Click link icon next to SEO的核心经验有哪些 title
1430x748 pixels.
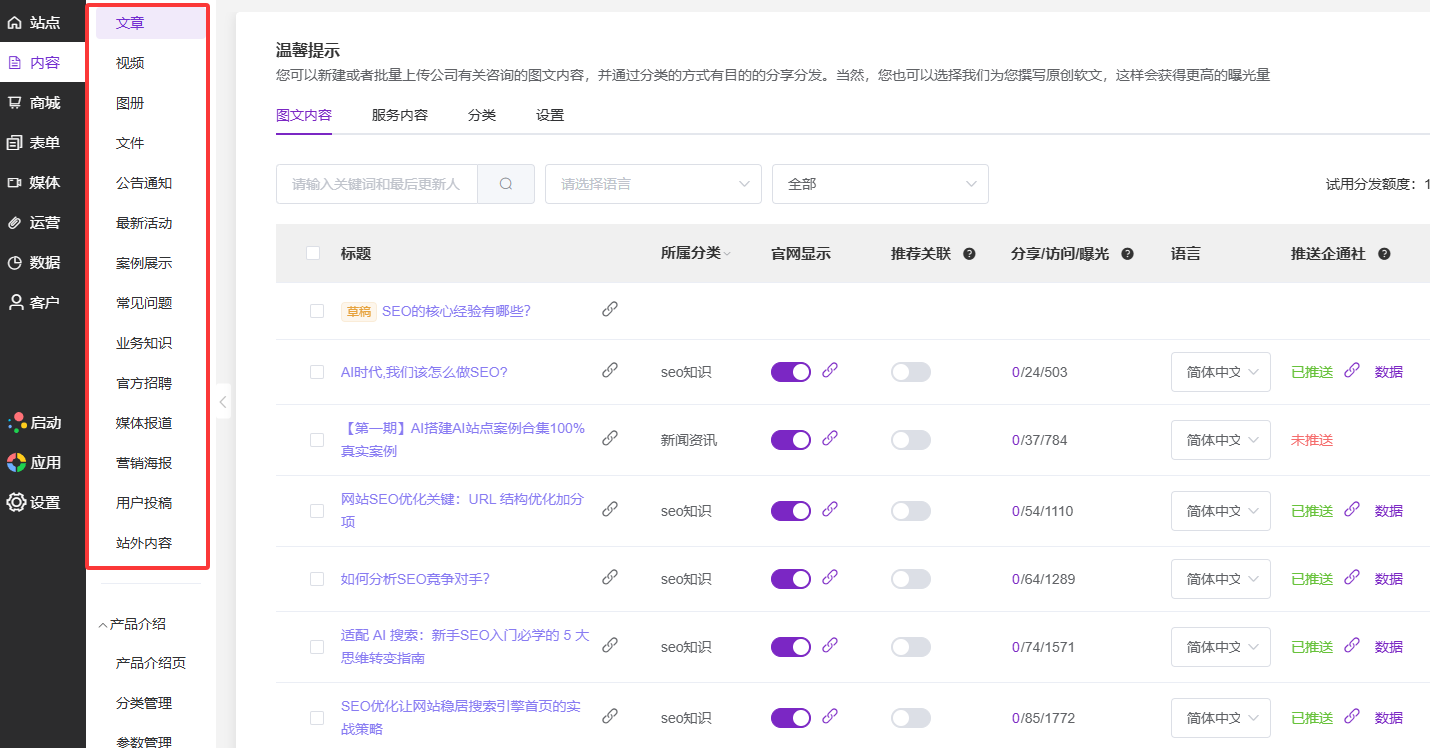[x=610, y=310]
